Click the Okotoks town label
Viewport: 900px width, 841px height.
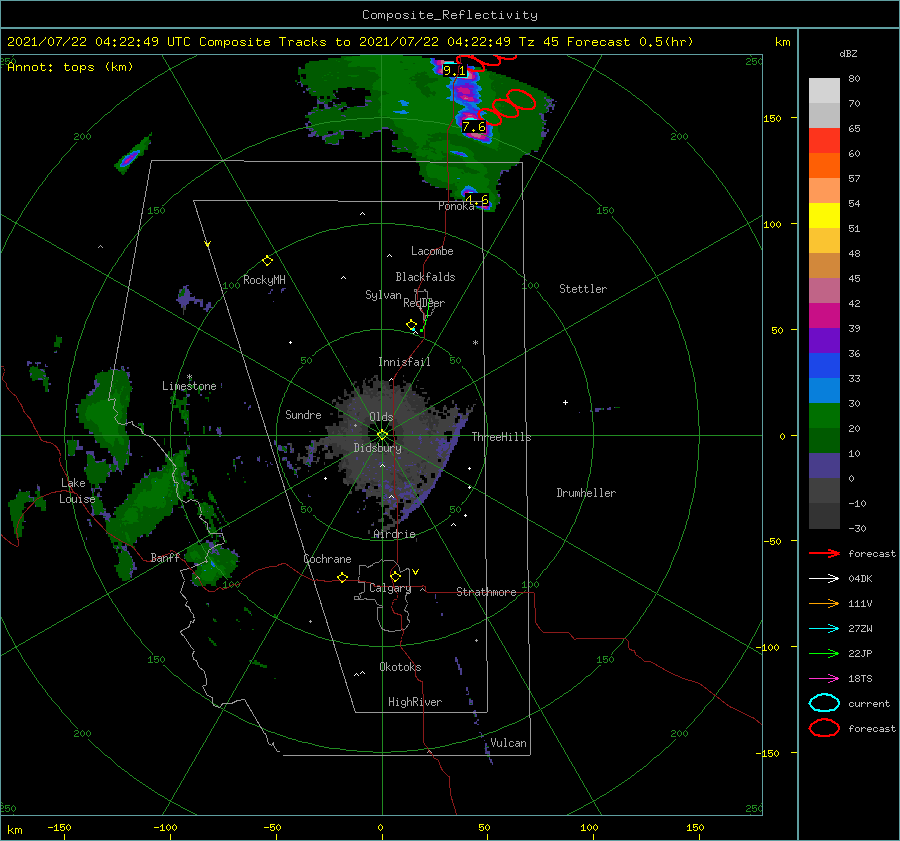tap(400, 667)
